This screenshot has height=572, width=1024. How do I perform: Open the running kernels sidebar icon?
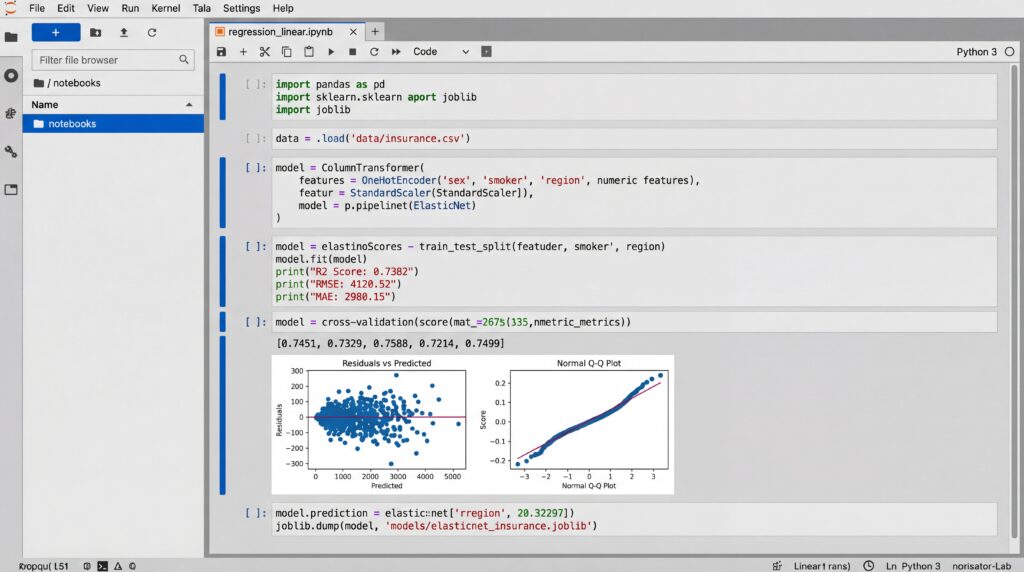tap(11, 76)
